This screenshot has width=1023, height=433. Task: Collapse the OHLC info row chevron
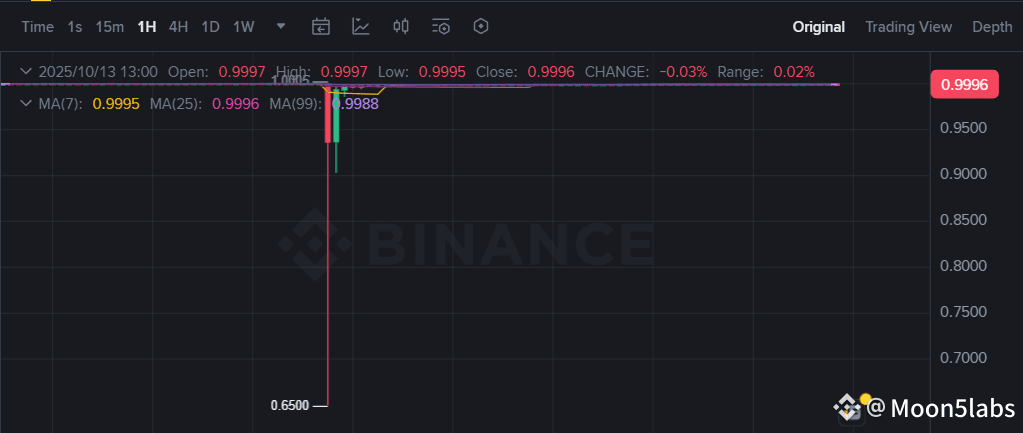26,71
